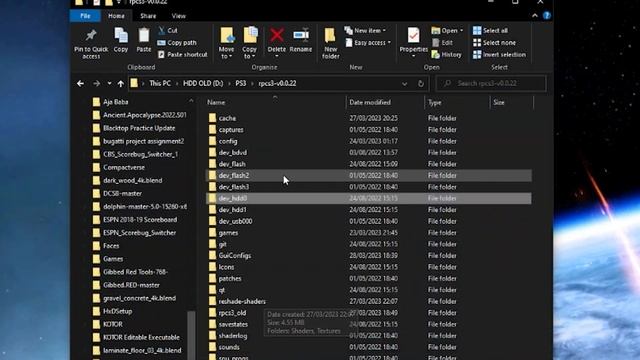Open the recent locations dropdown arrow

click(x=109, y=83)
